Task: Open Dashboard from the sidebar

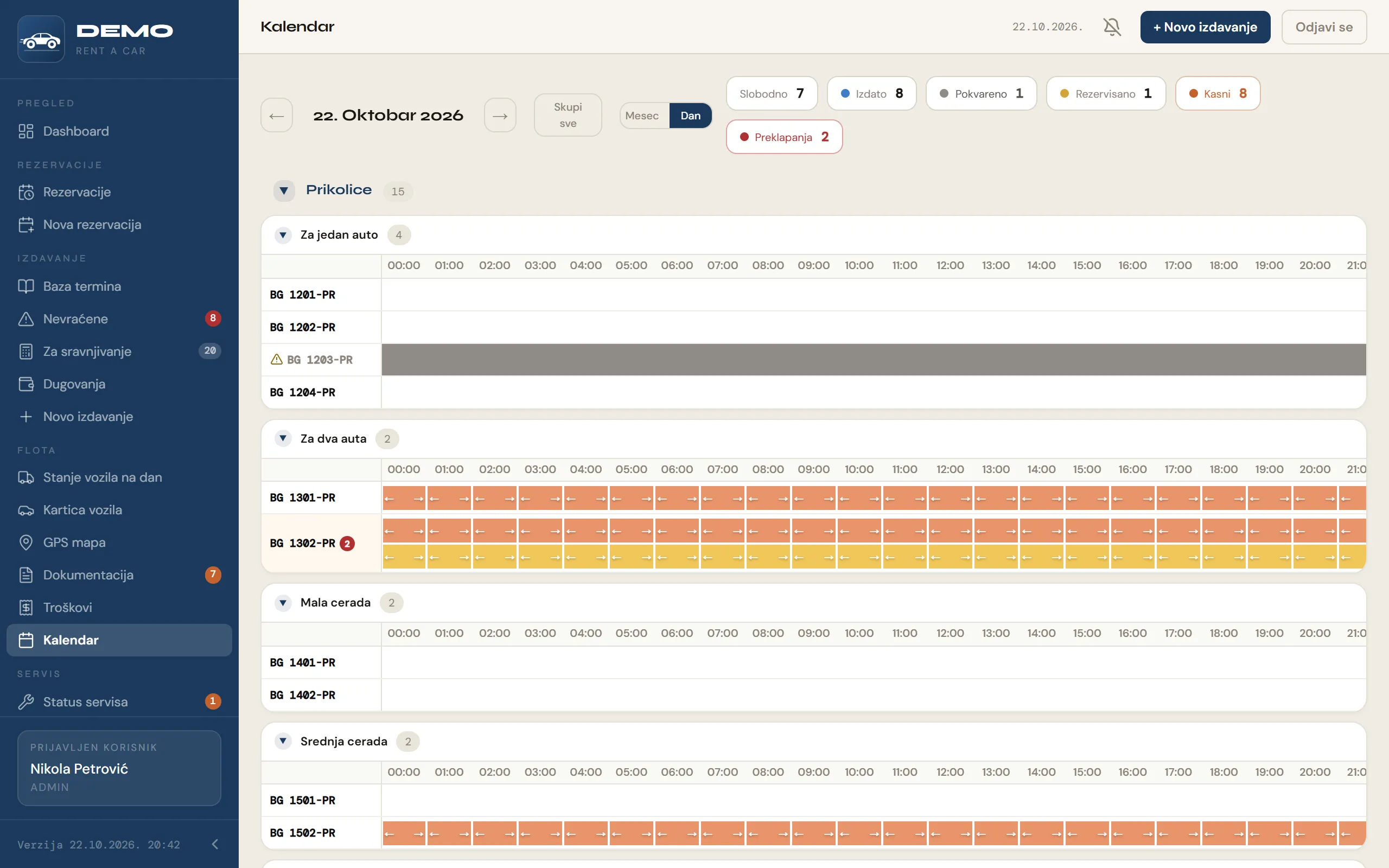Action: point(119,131)
